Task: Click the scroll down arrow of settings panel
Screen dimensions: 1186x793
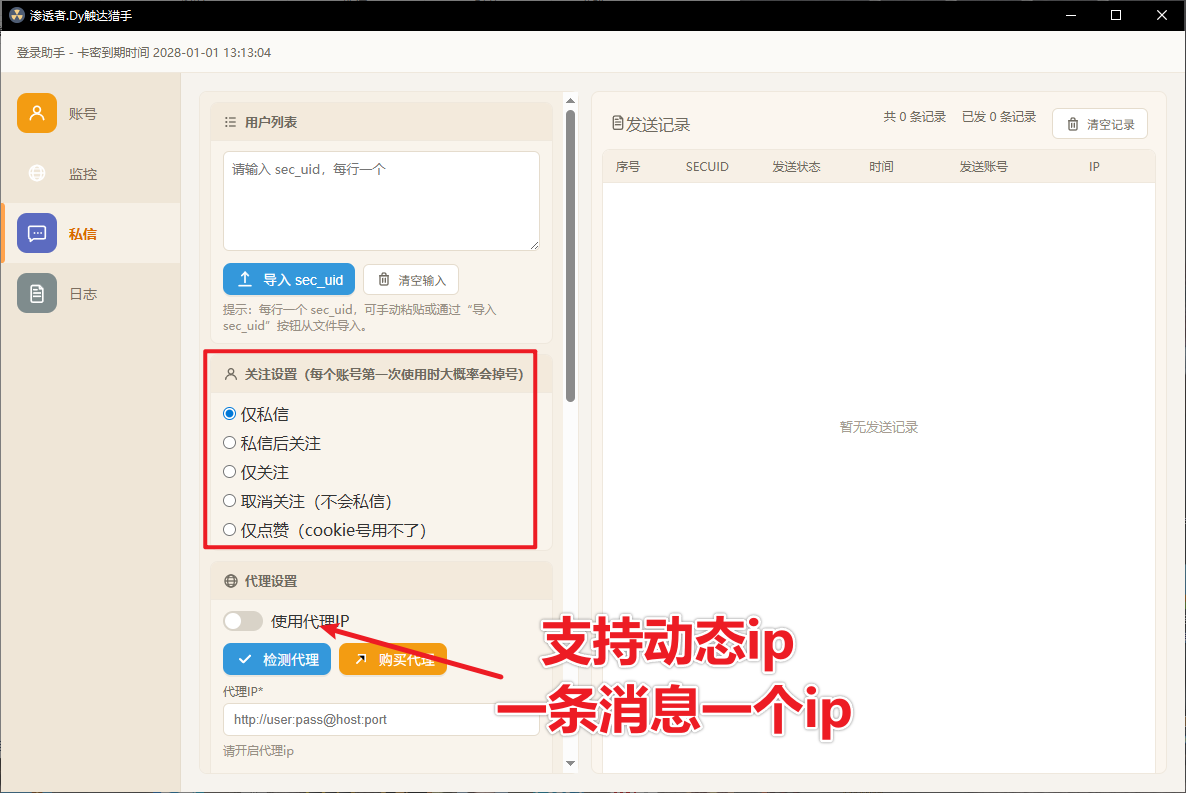Action: pos(571,763)
